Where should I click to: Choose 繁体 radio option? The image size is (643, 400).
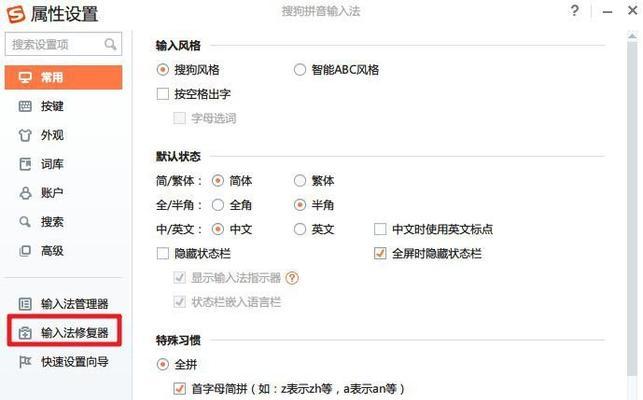coord(300,181)
